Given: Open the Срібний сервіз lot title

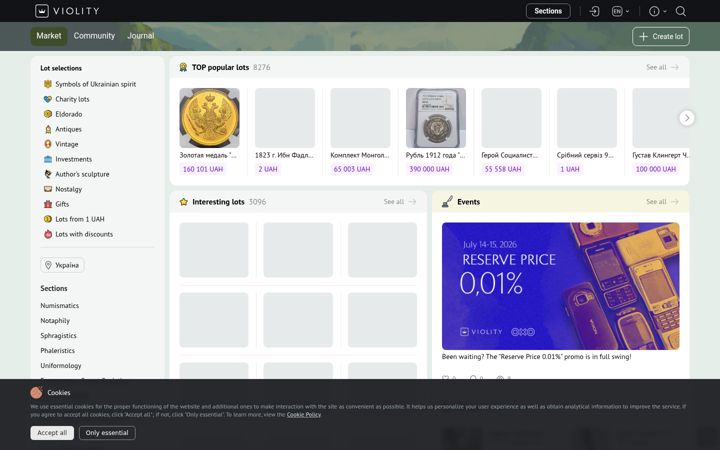Looking at the screenshot, I should (585, 155).
